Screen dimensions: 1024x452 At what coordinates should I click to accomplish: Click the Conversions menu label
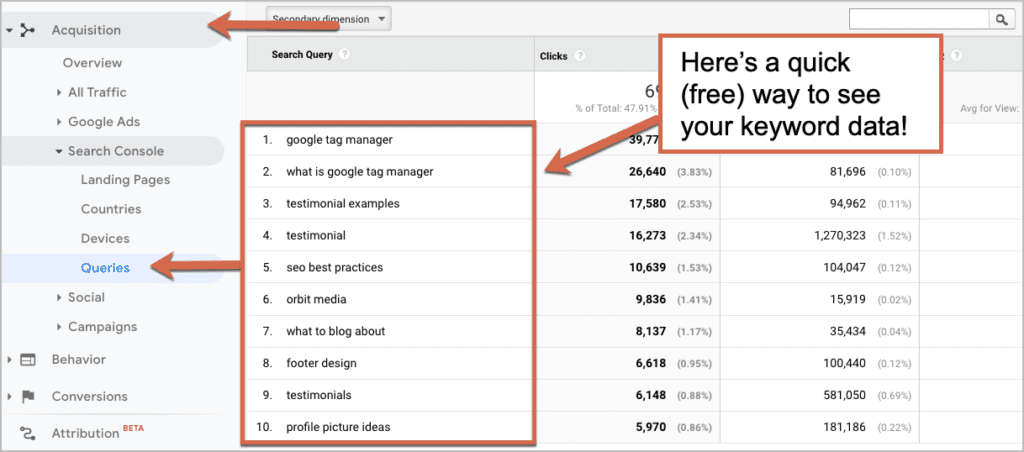[89, 396]
